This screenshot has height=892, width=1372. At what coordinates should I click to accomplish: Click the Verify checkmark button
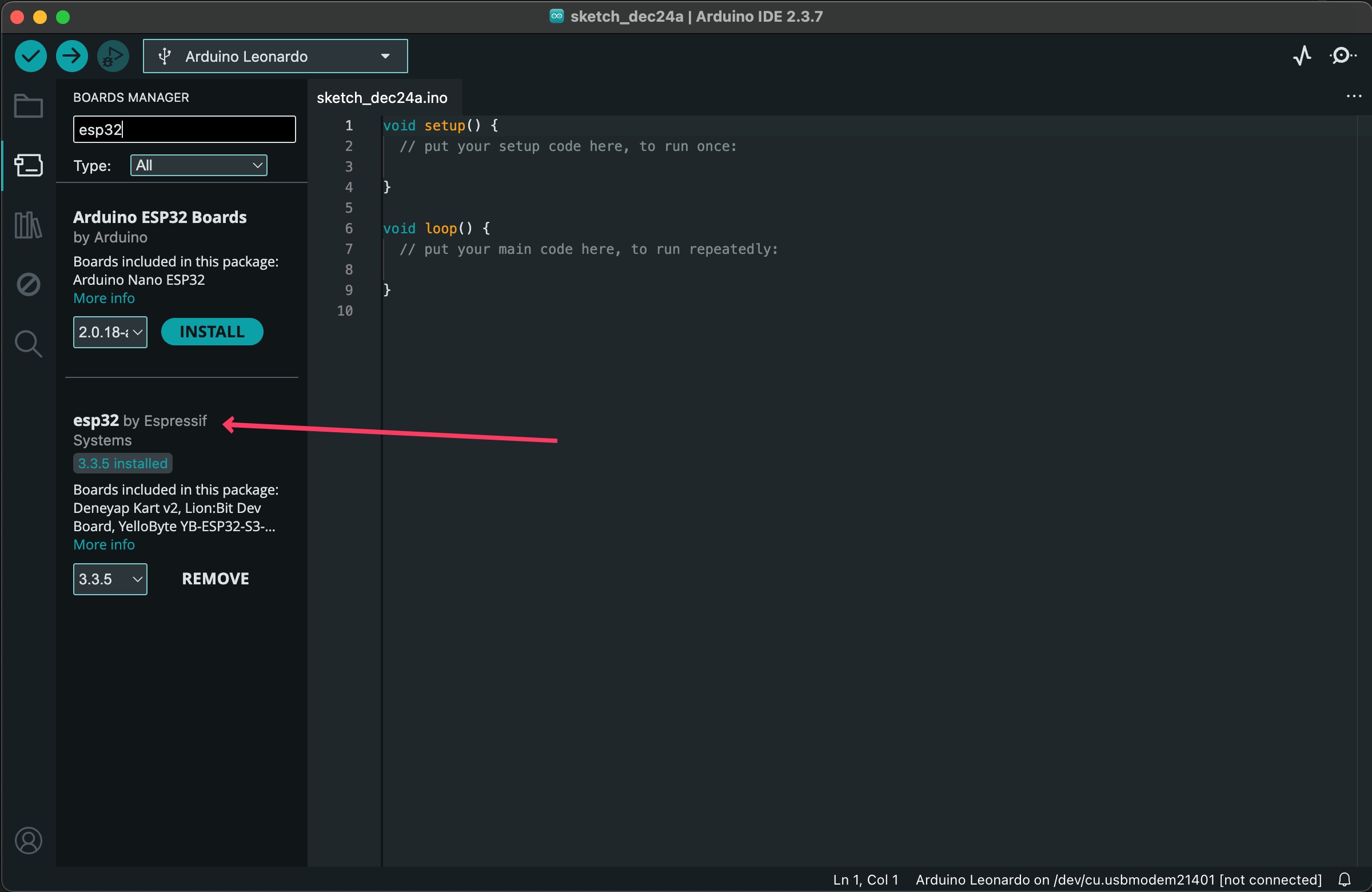coord(30,57)
